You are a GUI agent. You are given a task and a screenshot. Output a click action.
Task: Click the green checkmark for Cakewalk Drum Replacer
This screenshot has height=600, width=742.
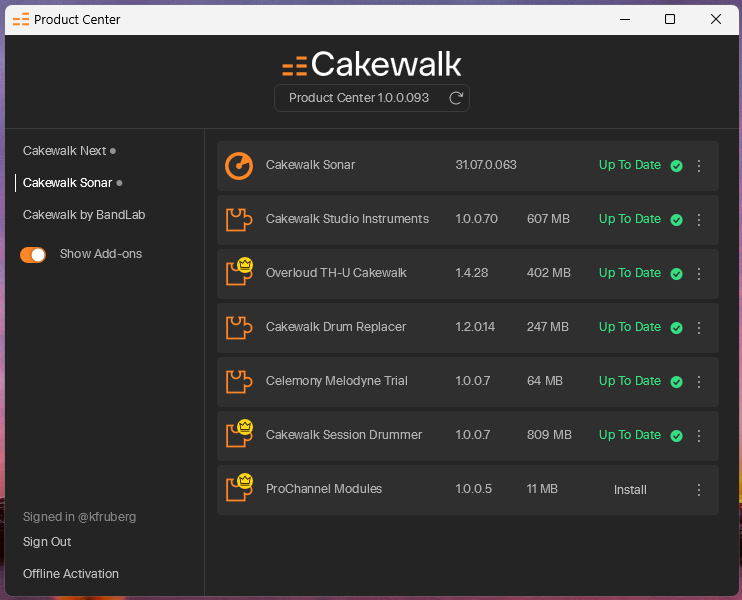[677, 327]
